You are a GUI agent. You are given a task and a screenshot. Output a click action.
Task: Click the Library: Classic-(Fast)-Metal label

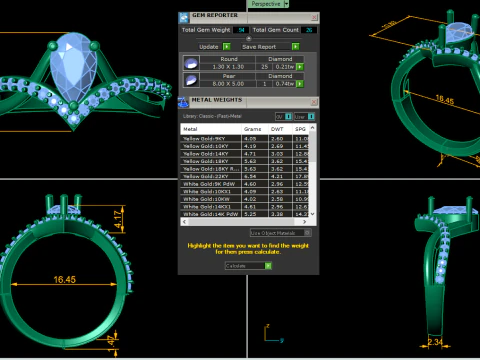(x=212, y=116)
